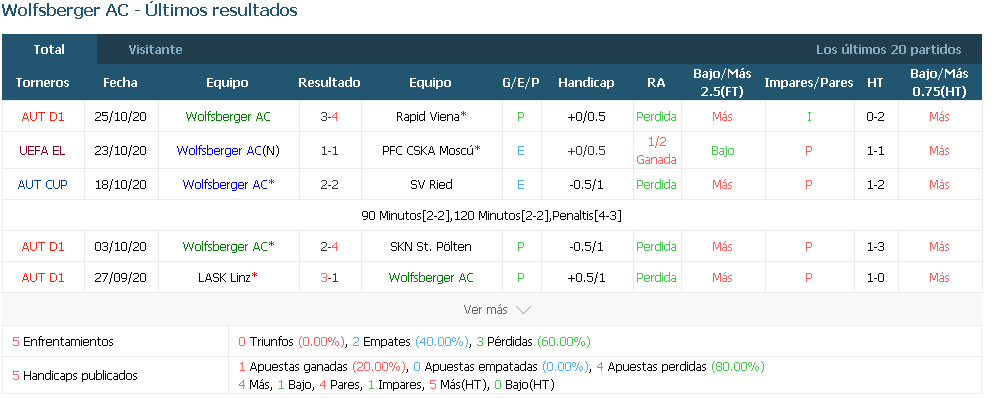Click the Handicap column header

[x=586, y=83]
